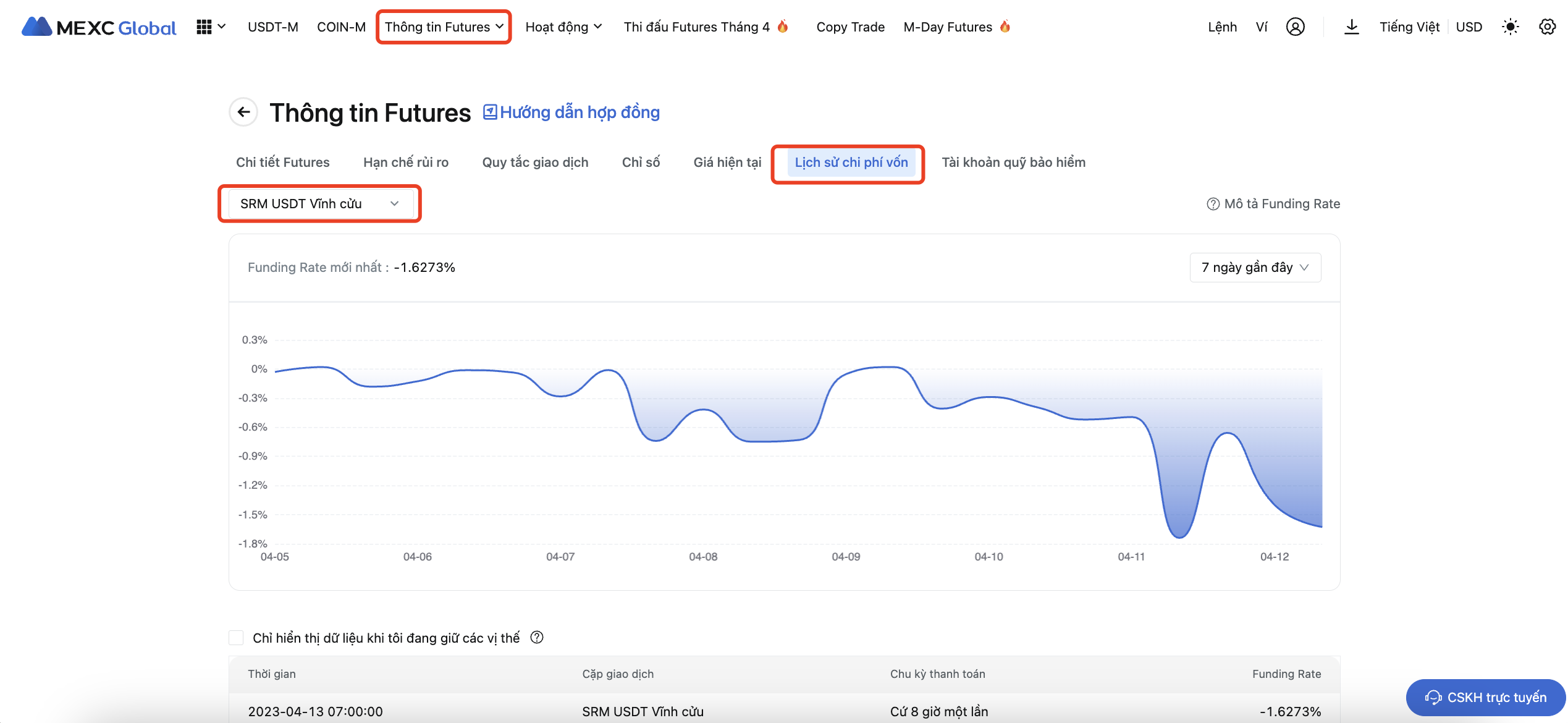Click the MEXC Global logo
This screenshot has height=723, width=1568.
point(99,27)
